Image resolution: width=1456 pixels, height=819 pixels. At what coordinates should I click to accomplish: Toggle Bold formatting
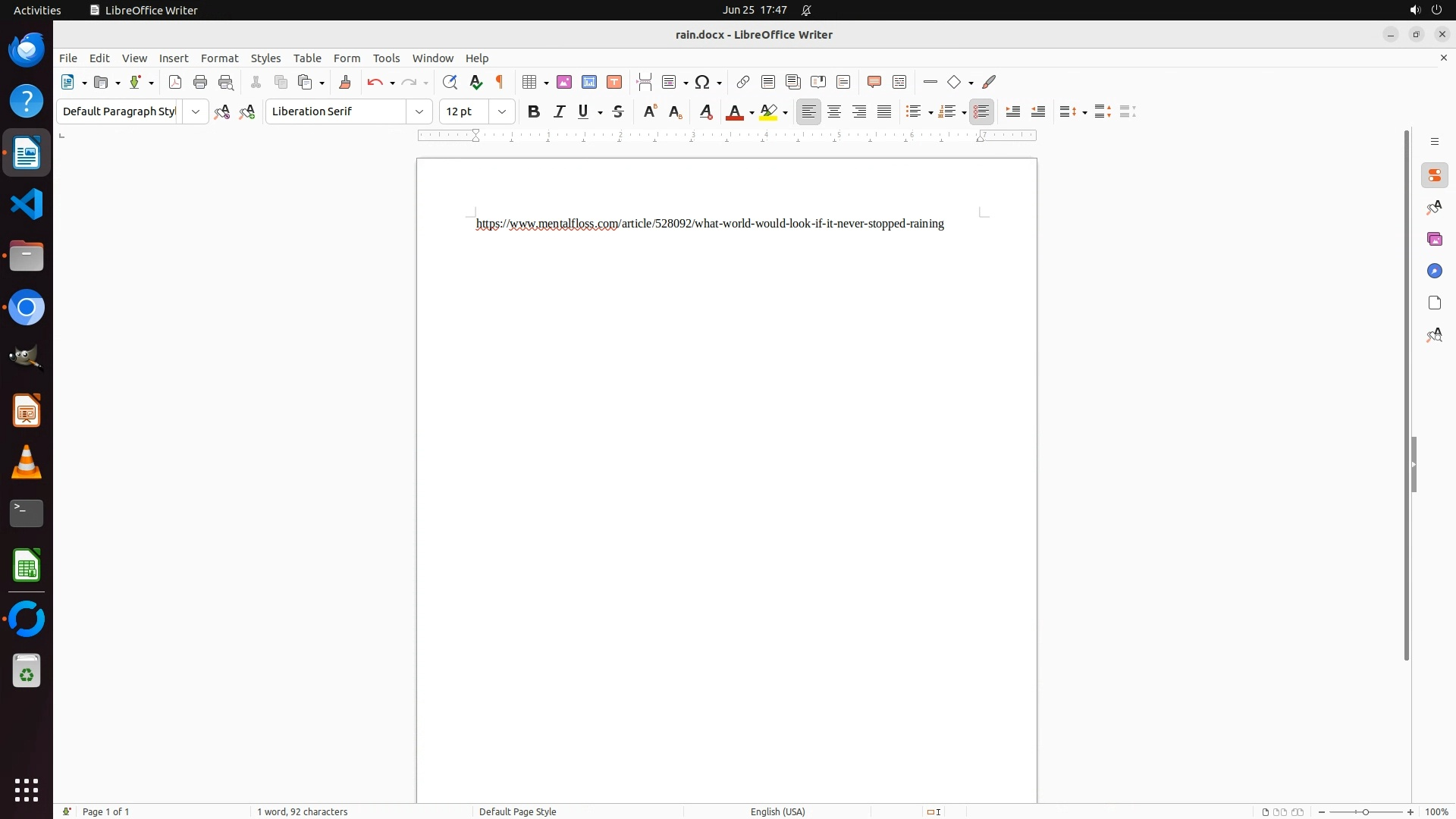pyautogui.click(x=534, y=112)
